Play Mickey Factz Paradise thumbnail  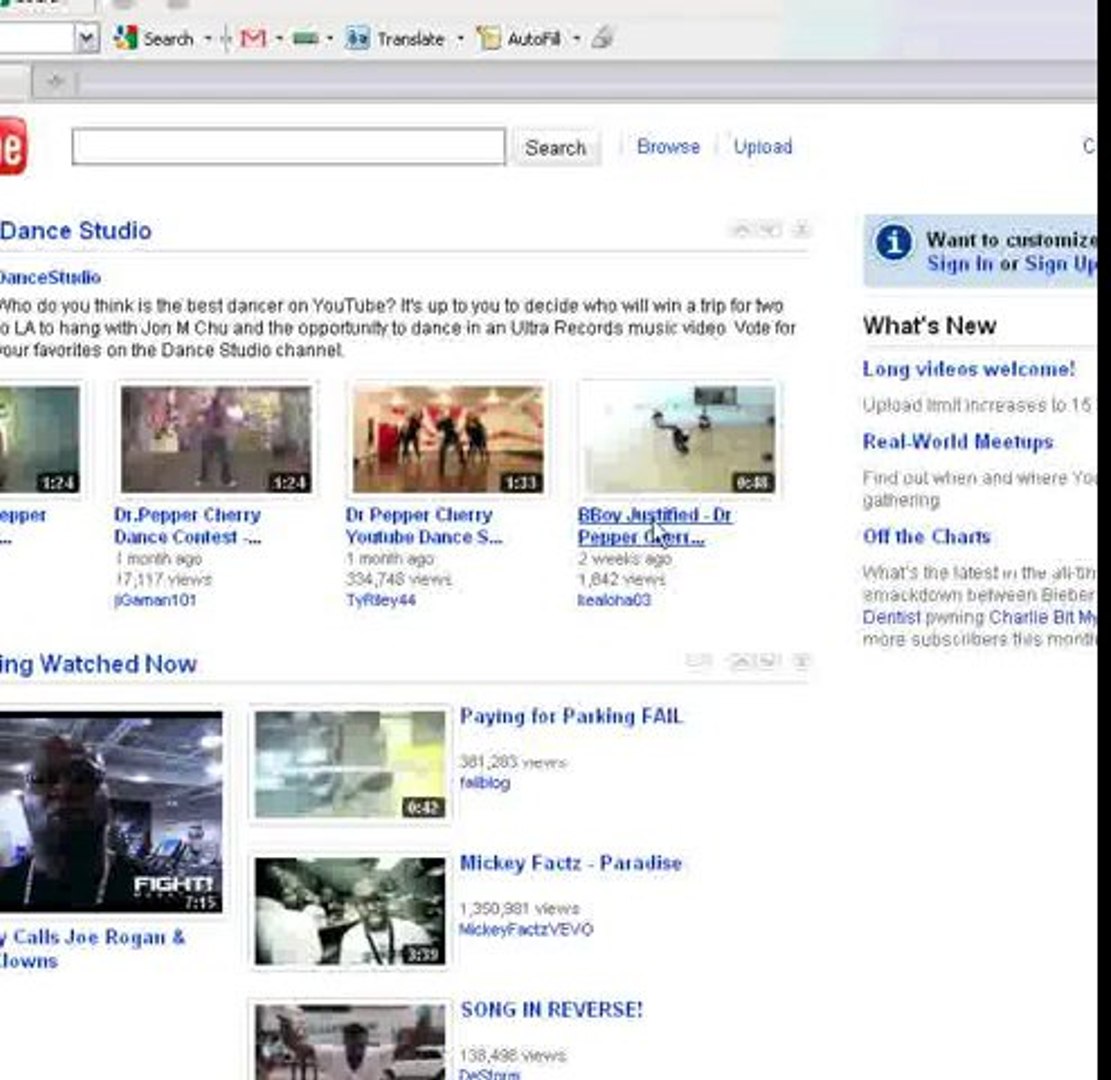tap(350, 911)
